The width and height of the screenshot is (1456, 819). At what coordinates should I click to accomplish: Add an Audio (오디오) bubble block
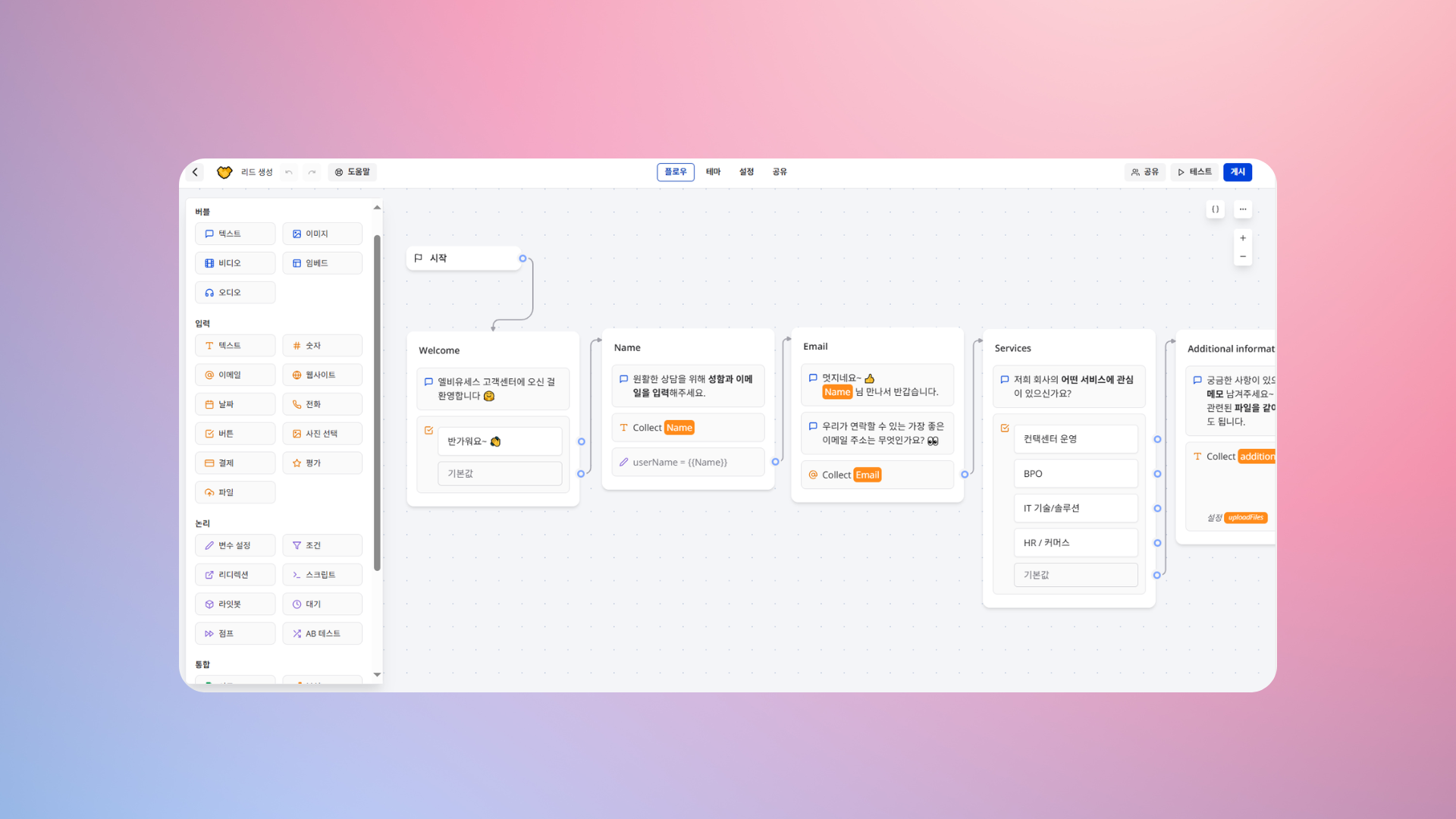(235, 293)
